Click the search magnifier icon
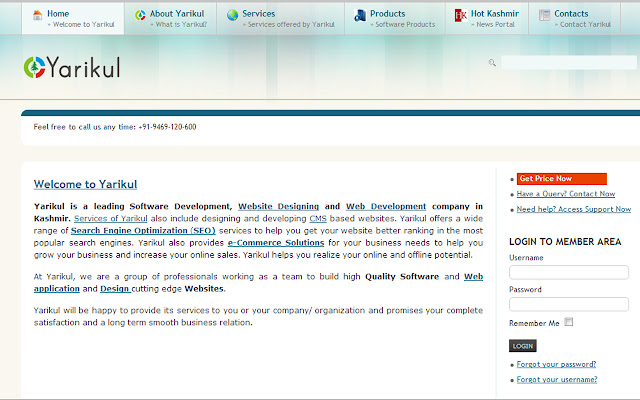This screenshot has width=640, height=400. coord(492,62)
